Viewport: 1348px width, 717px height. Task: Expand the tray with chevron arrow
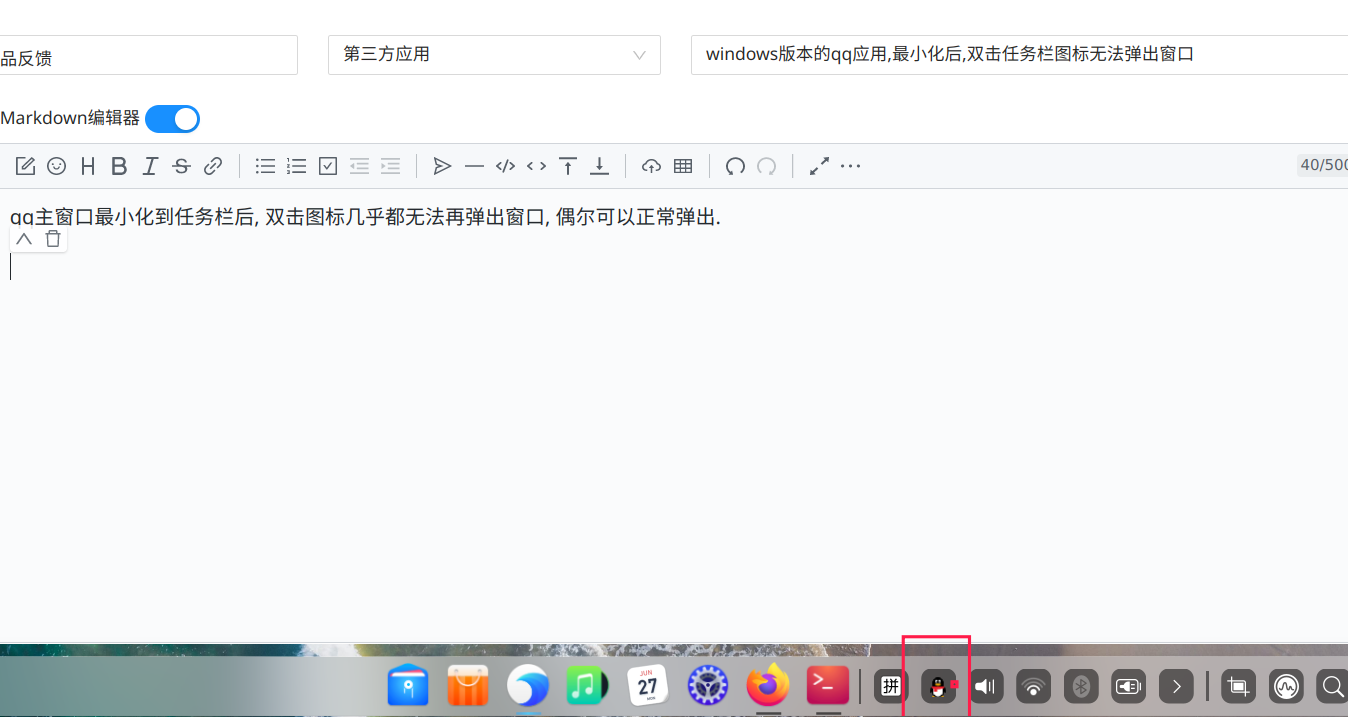click(1177, 686)
